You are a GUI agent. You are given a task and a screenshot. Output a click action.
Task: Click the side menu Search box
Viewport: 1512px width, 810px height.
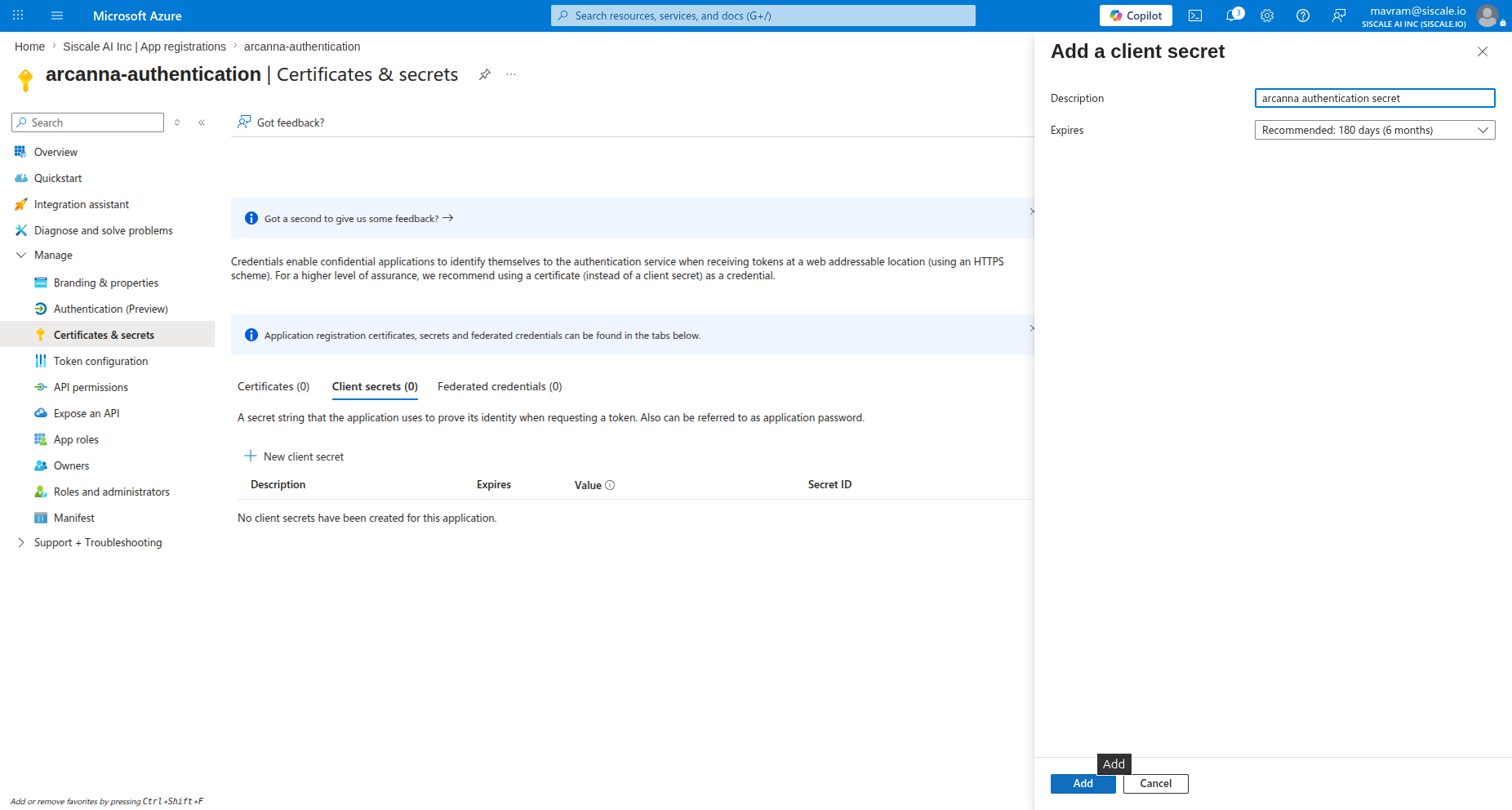[x=88, y=122]
